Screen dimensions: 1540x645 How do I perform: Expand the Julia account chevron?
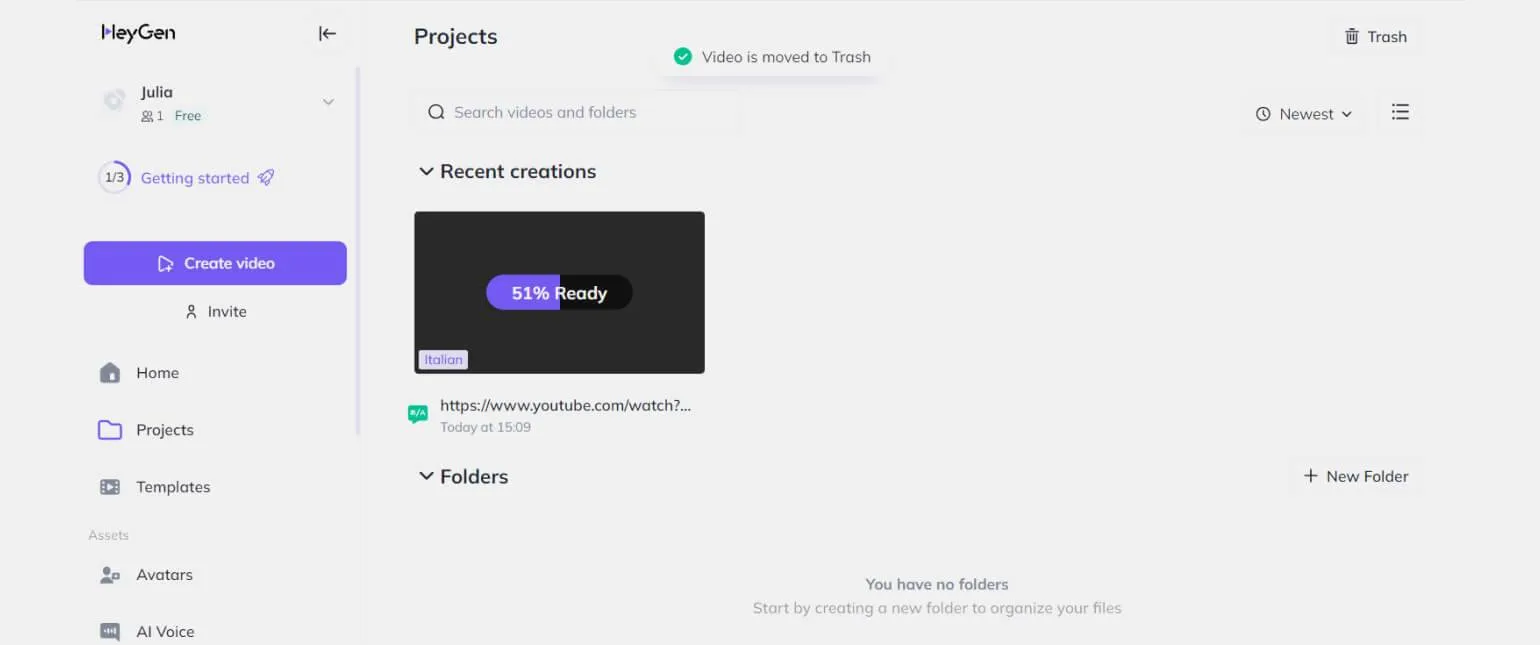(328, 102)
